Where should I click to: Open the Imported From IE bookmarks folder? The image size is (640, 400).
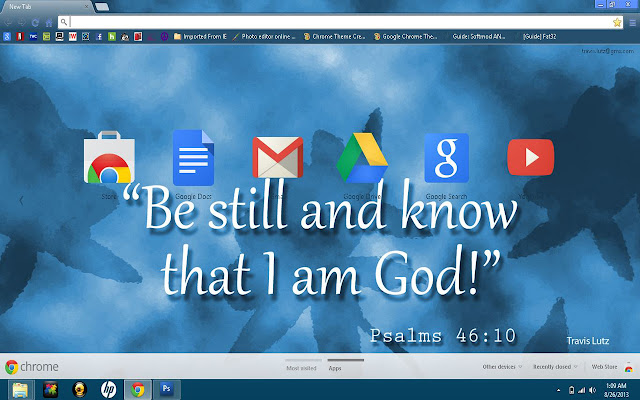(x=200, y=37)
